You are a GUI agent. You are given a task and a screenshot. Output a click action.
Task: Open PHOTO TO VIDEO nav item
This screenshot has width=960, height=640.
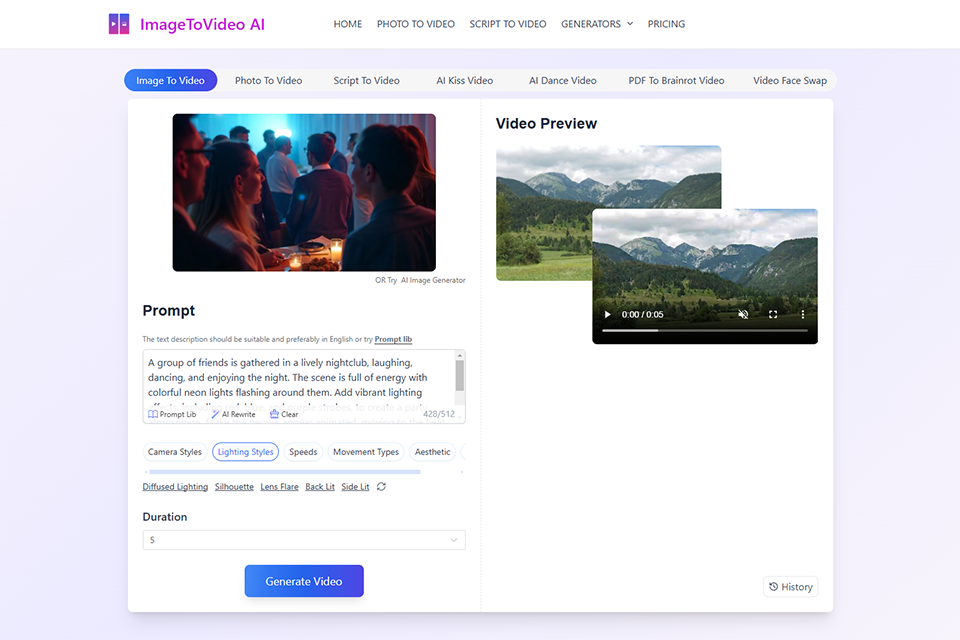(416, 24)
